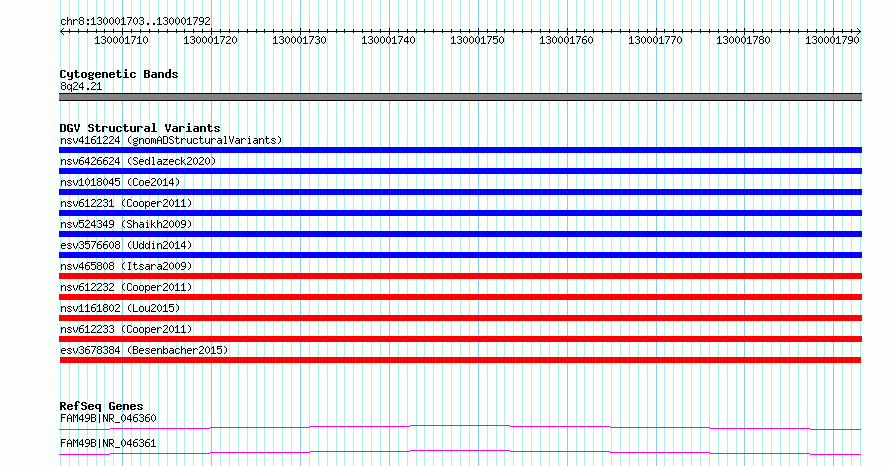Click the FAM49B|NR_046361 gene label
The image size is (890, 466).
(x=108, y=443)
